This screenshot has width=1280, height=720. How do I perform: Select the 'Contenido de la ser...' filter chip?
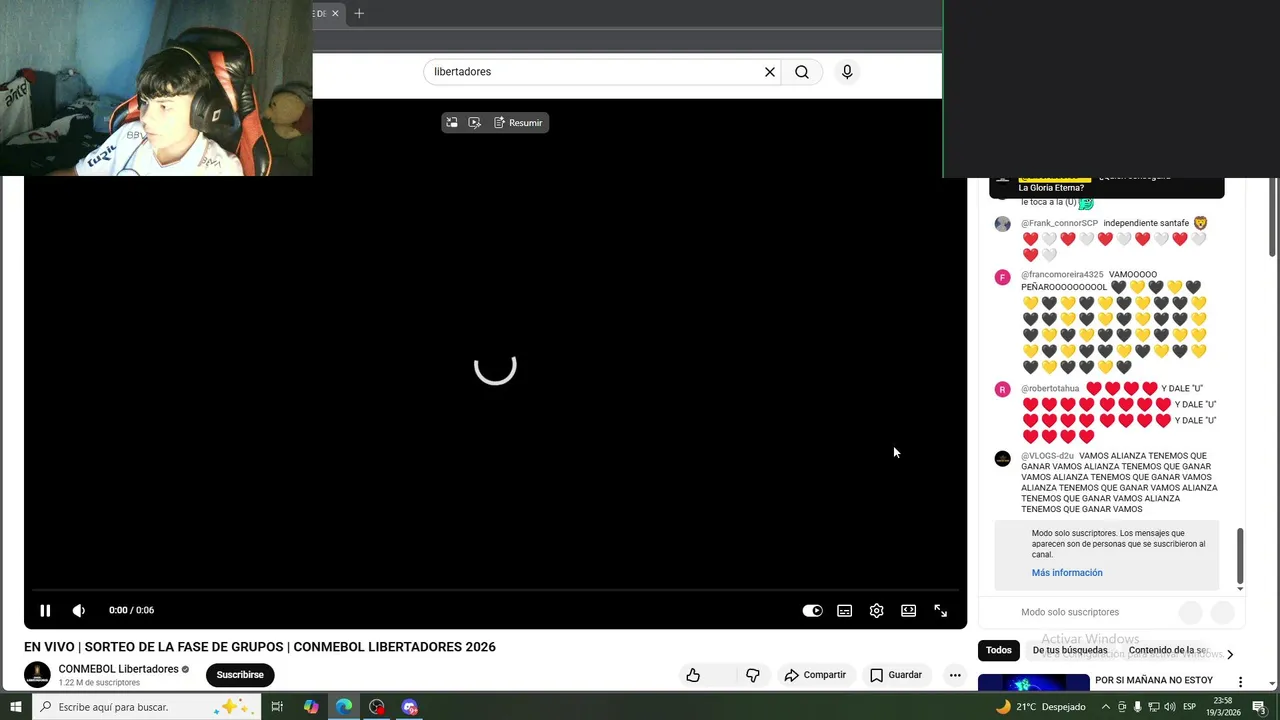pos(1169,650)
